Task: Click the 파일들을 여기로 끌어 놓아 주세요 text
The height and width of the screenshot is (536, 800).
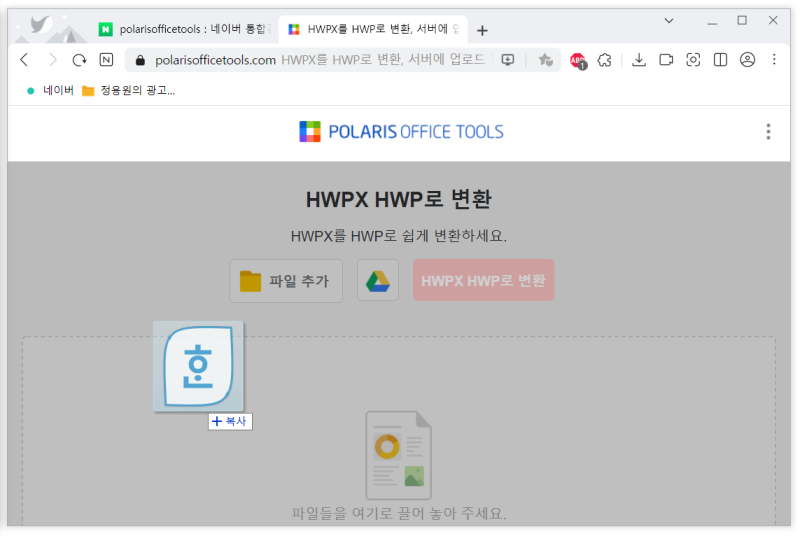Action: (x=398, y=513)
